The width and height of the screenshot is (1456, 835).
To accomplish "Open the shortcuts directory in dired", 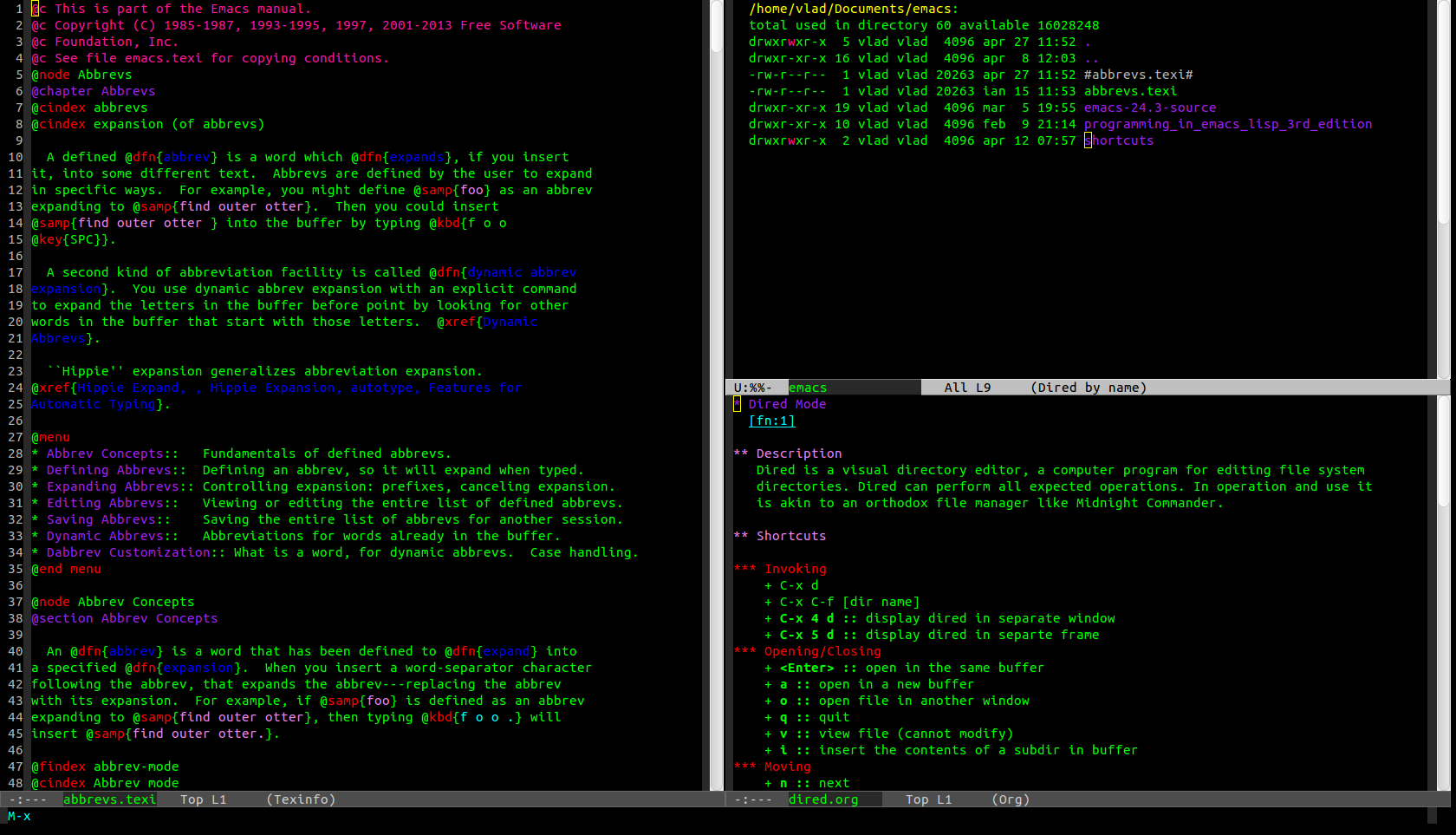I will click(x=1118, y=140).
